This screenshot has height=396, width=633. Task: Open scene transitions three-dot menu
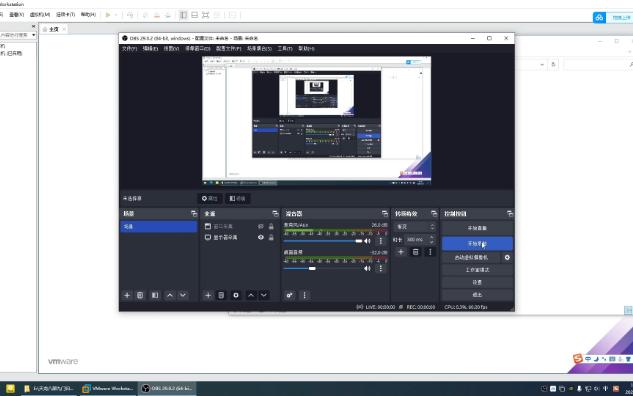430,252
